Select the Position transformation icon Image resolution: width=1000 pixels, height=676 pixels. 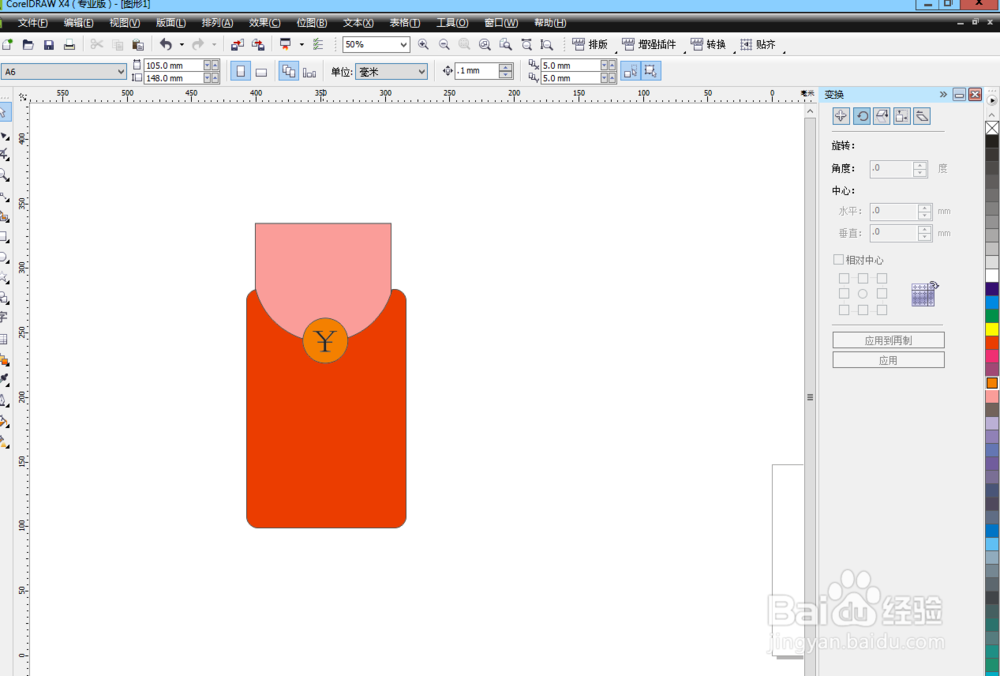[x=841, y=115]
